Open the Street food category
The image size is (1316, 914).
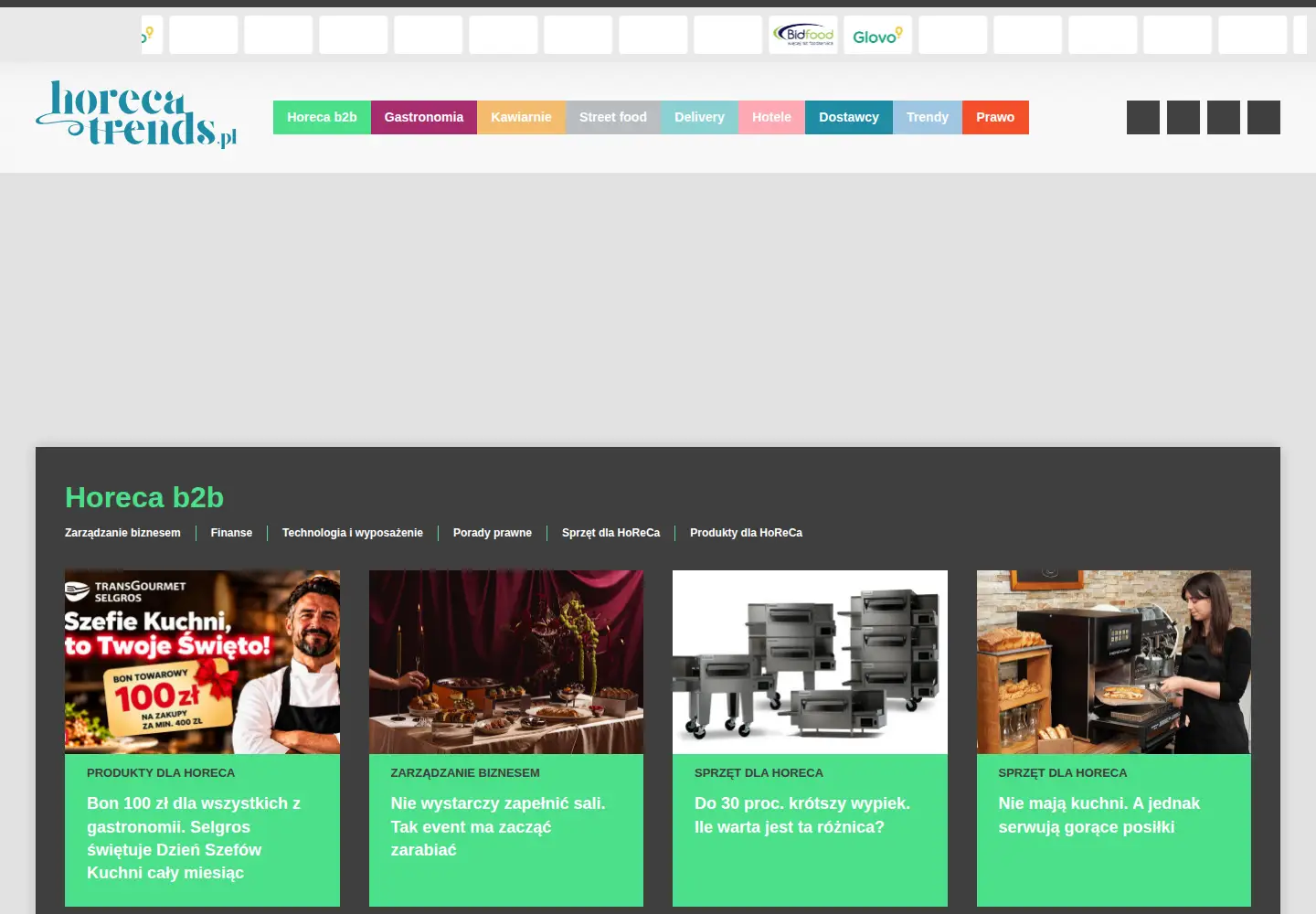coord(613,117)
